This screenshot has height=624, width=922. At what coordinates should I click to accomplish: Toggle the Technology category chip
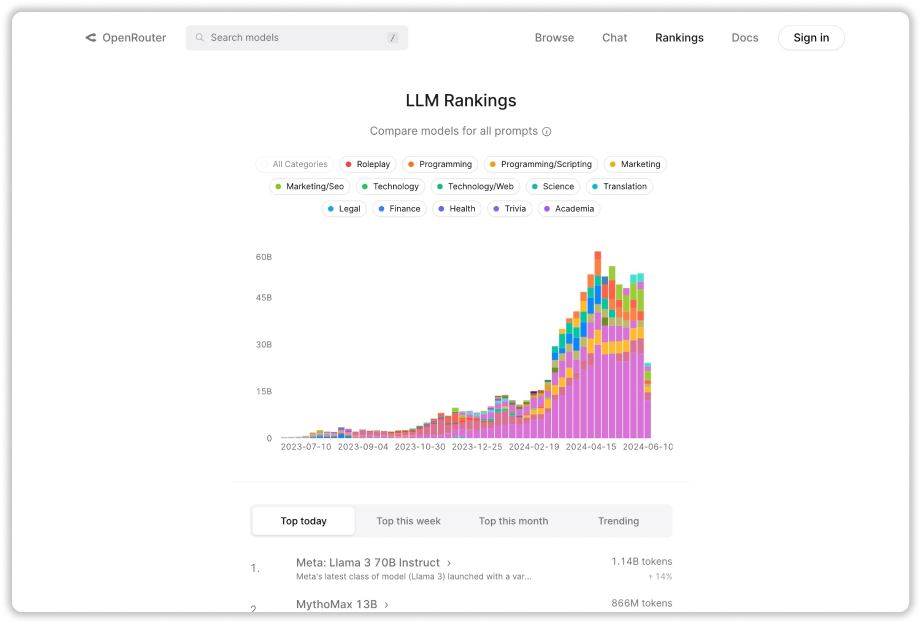pyautogui.click(x=390, y=186)
